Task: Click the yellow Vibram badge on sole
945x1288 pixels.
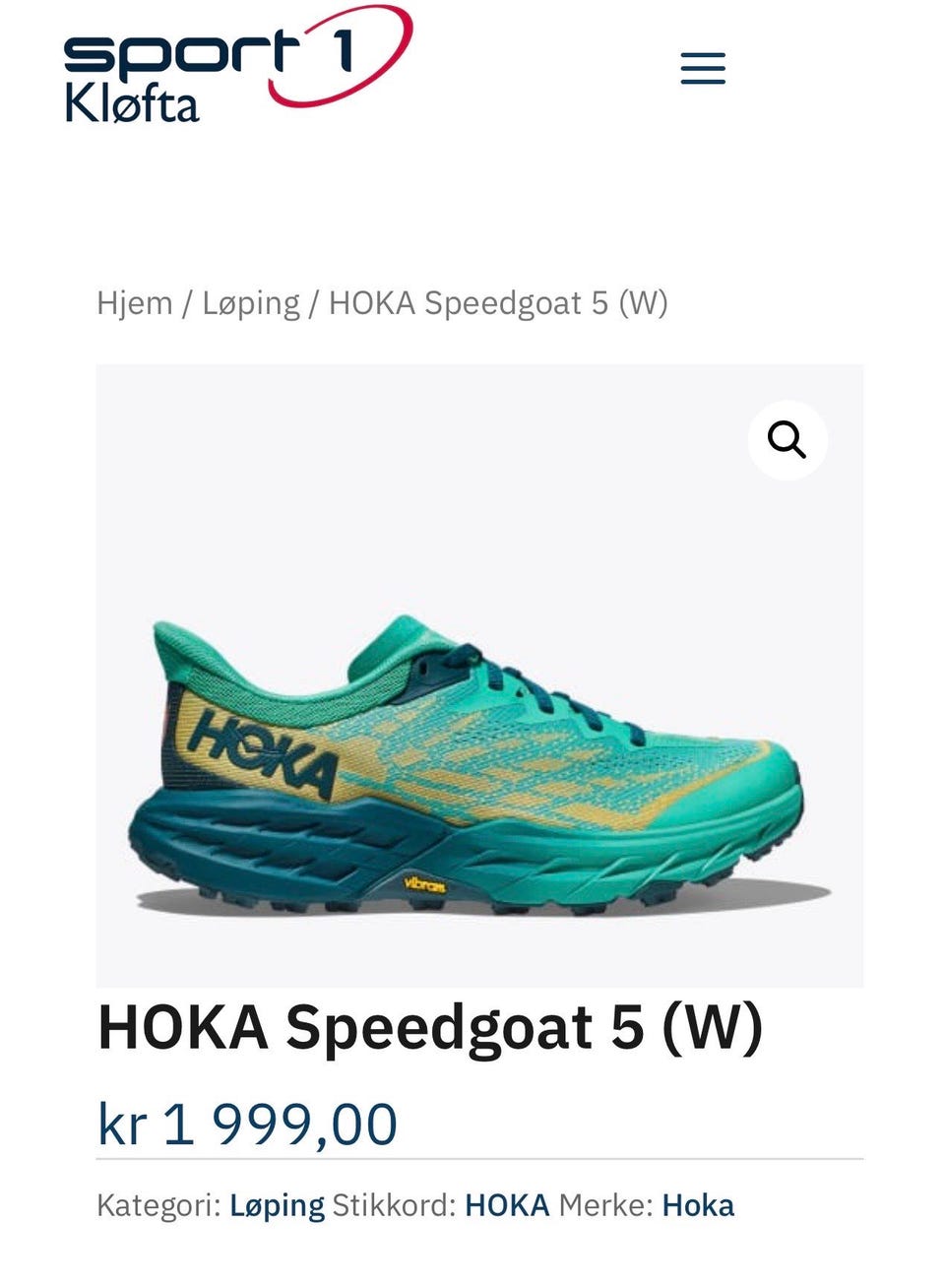Action: 425,885
